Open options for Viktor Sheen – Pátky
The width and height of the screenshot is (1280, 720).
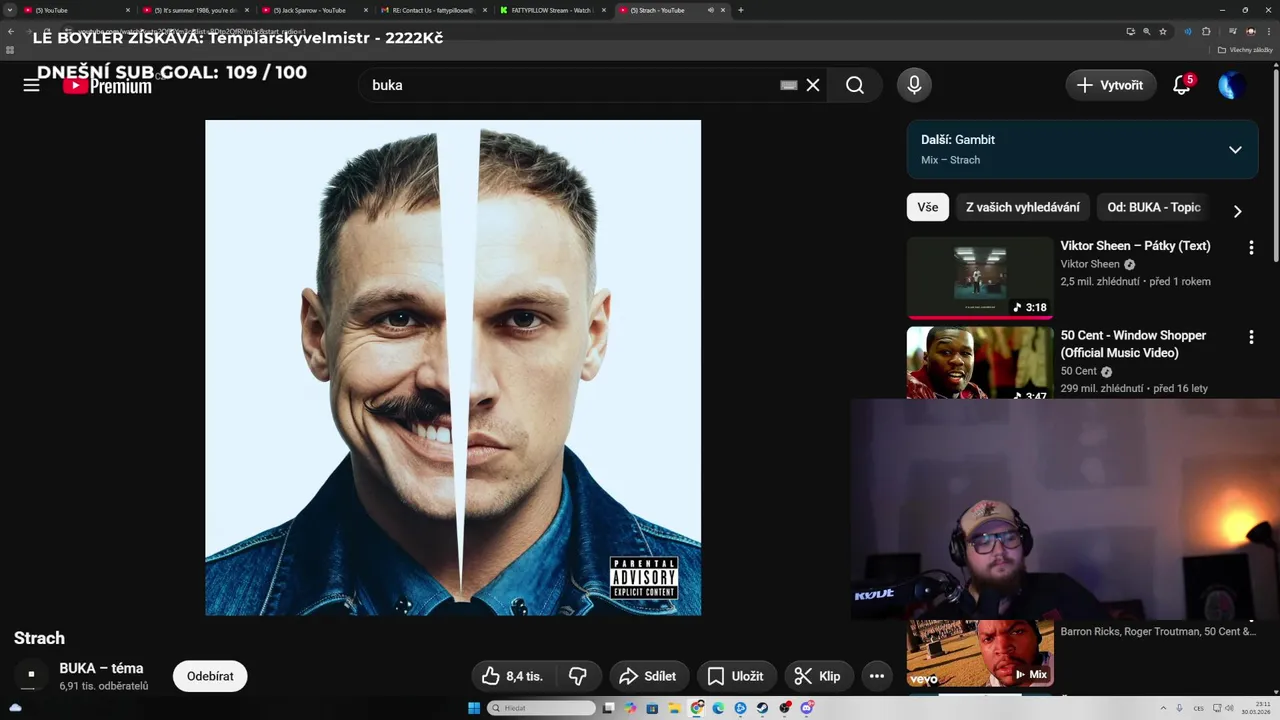click(1250, 248)
